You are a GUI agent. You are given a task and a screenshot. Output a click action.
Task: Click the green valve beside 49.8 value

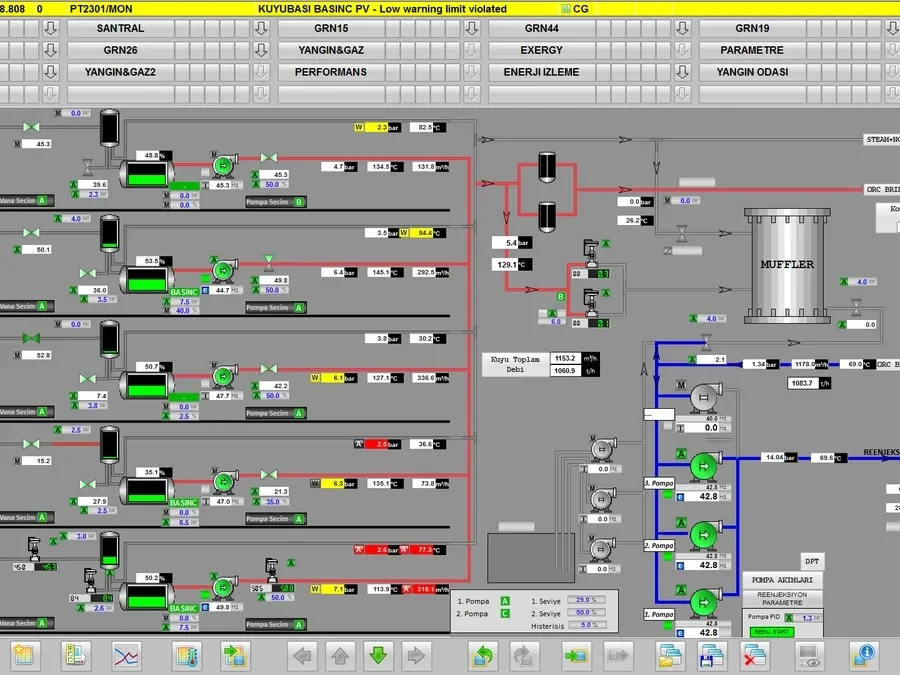coord(269,262)
